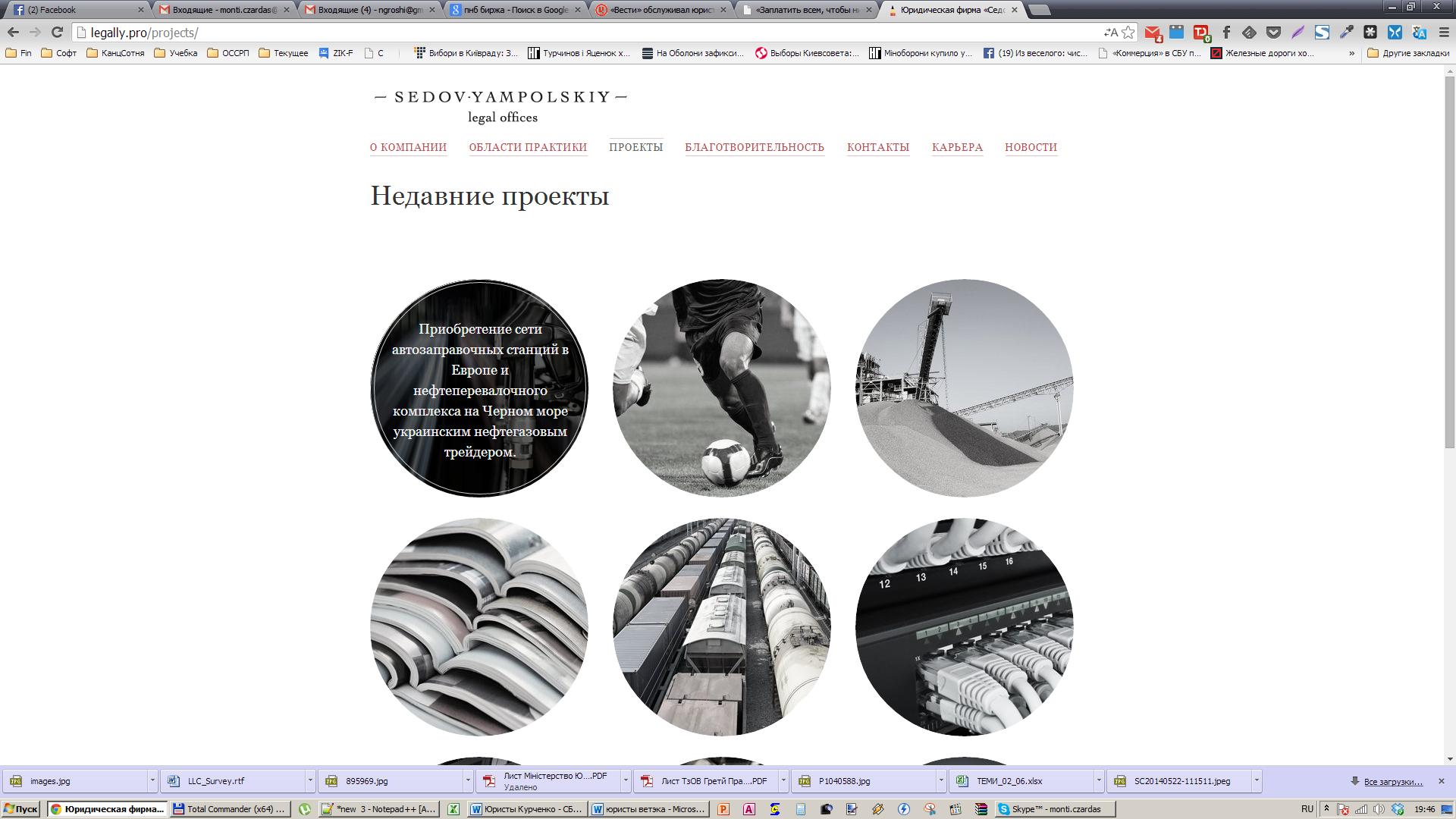
Task: Expand options for images.jpg download
Action: point(152,780)
